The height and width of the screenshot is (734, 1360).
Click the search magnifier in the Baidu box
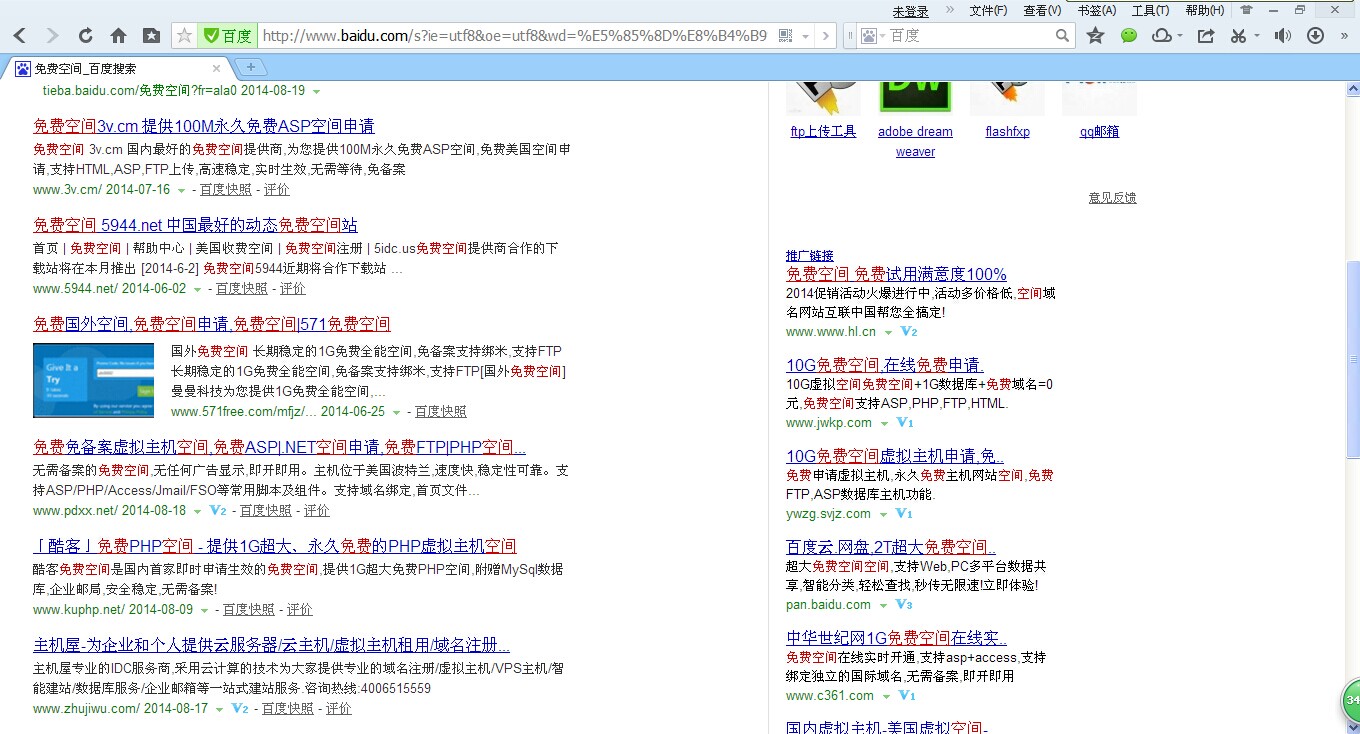pyautogui.click(x=1062, y=36)
